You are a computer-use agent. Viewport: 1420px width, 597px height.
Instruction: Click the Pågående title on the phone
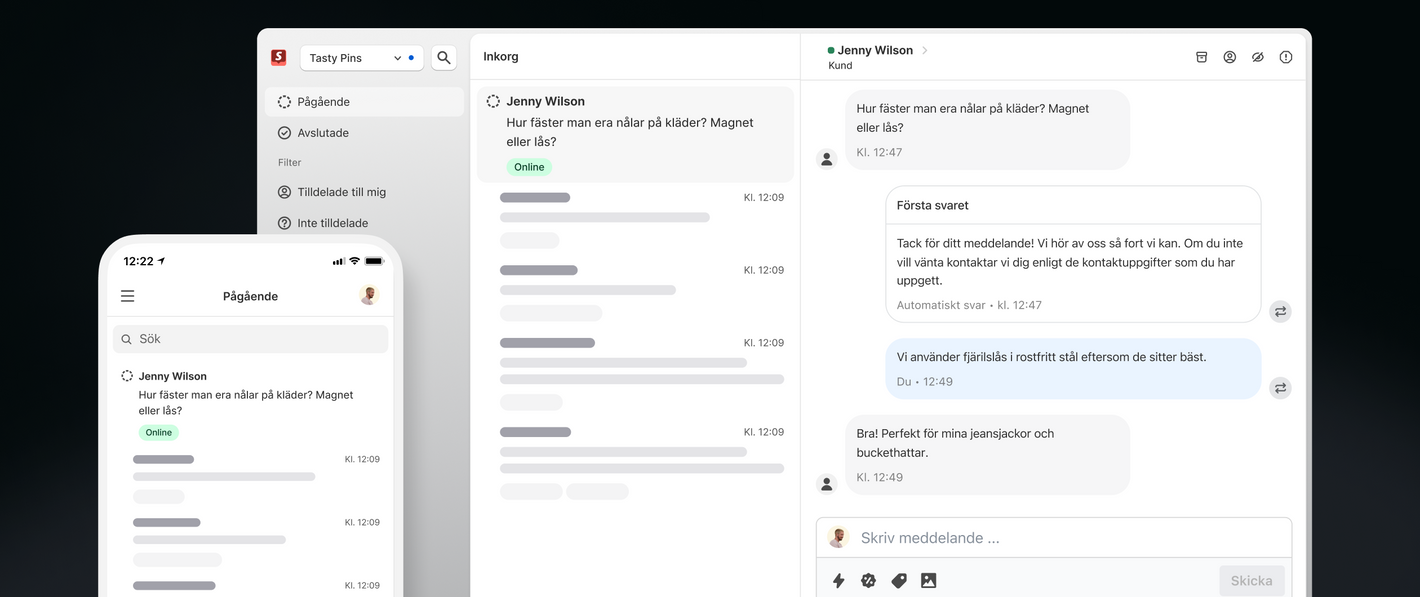coord(251,296)
